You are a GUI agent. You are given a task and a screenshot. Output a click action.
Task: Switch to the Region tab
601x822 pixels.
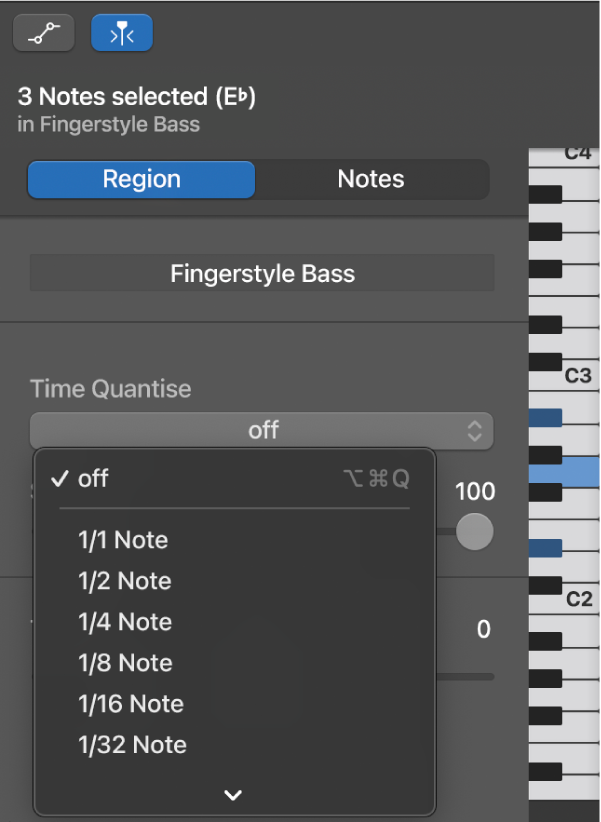pos(140,179)
